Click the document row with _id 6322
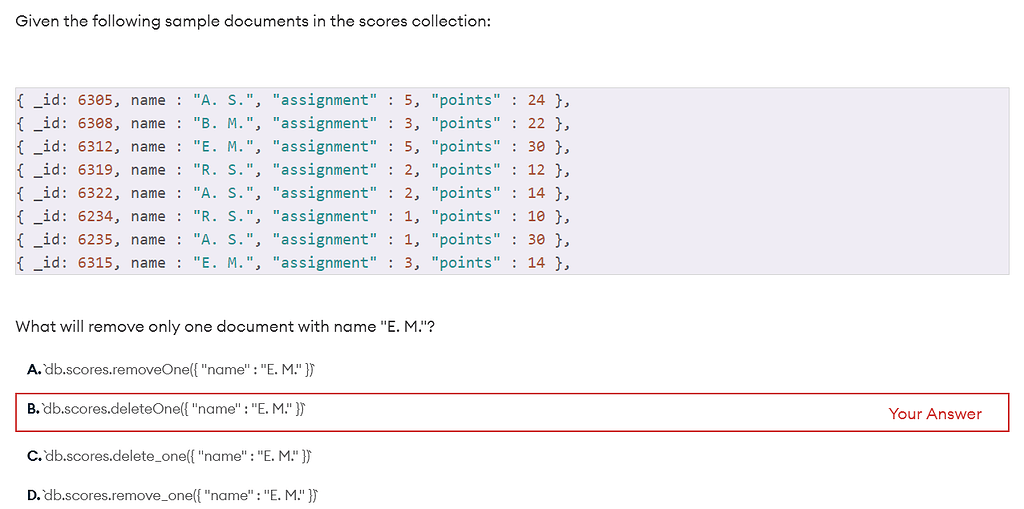Image resolution: width=1024 pixels, height=509 pixels. [x=293, y=193]
